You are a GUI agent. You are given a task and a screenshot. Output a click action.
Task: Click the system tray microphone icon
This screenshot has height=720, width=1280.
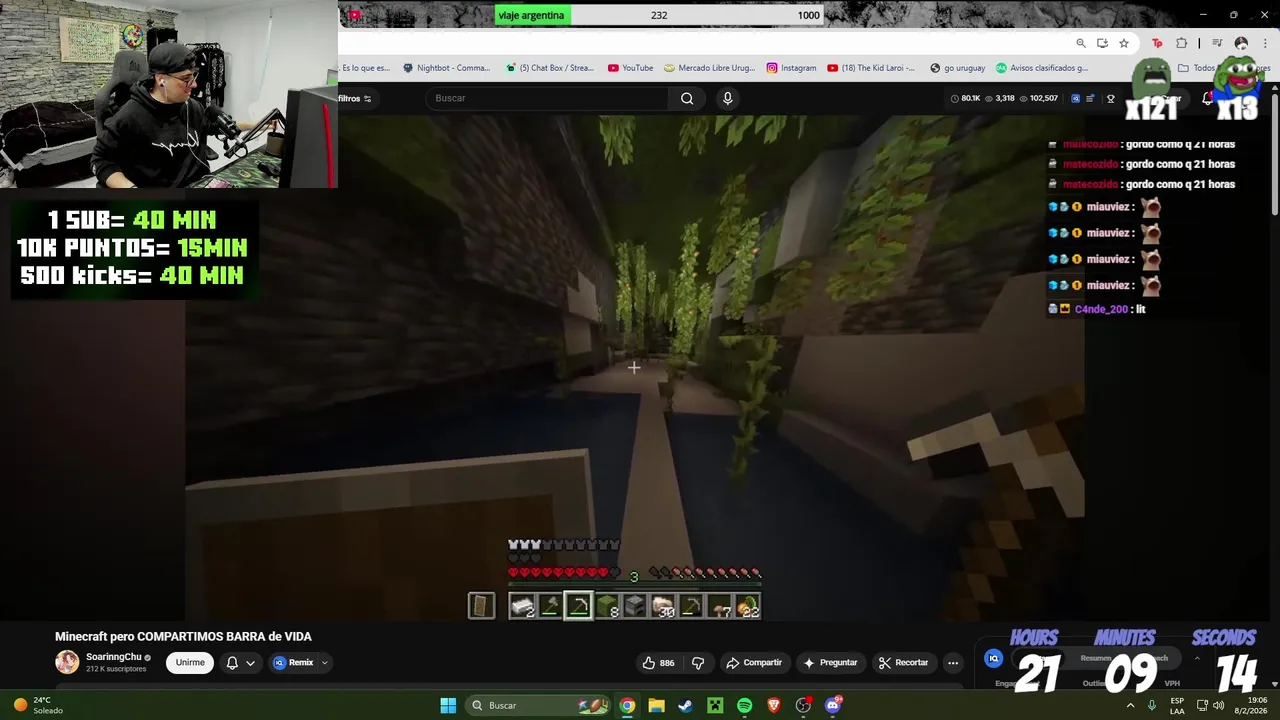pyautogui.click(x=1152, y=705)
